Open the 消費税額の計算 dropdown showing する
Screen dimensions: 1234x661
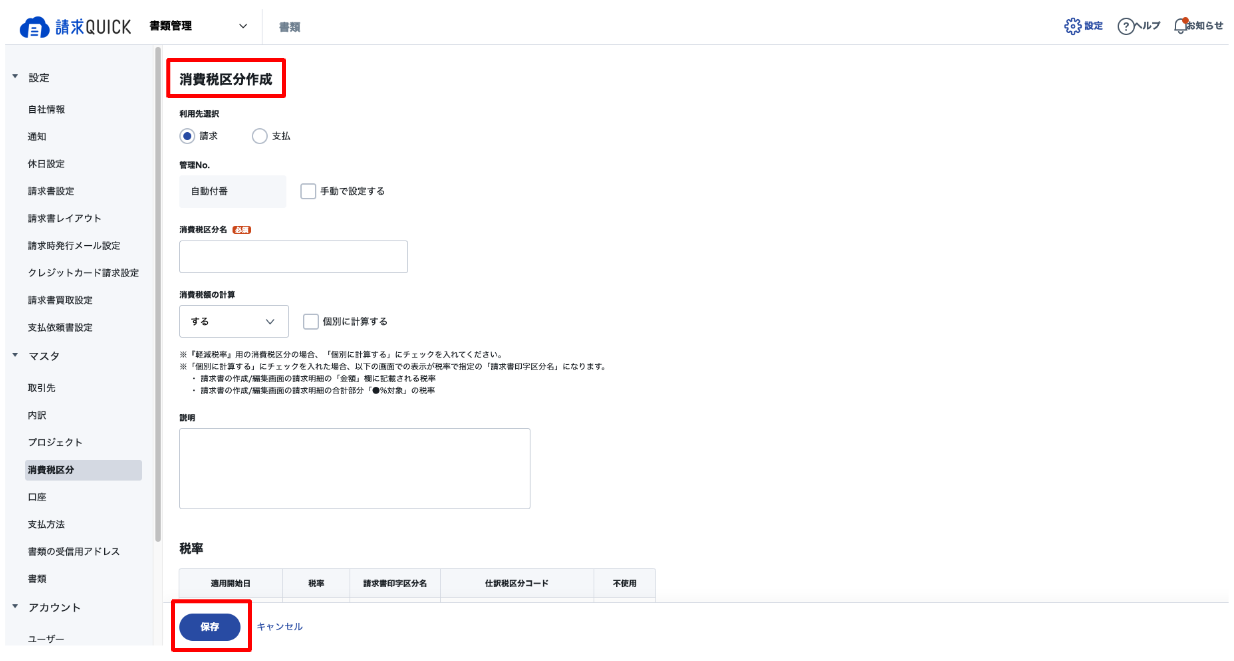click(234, 322)
